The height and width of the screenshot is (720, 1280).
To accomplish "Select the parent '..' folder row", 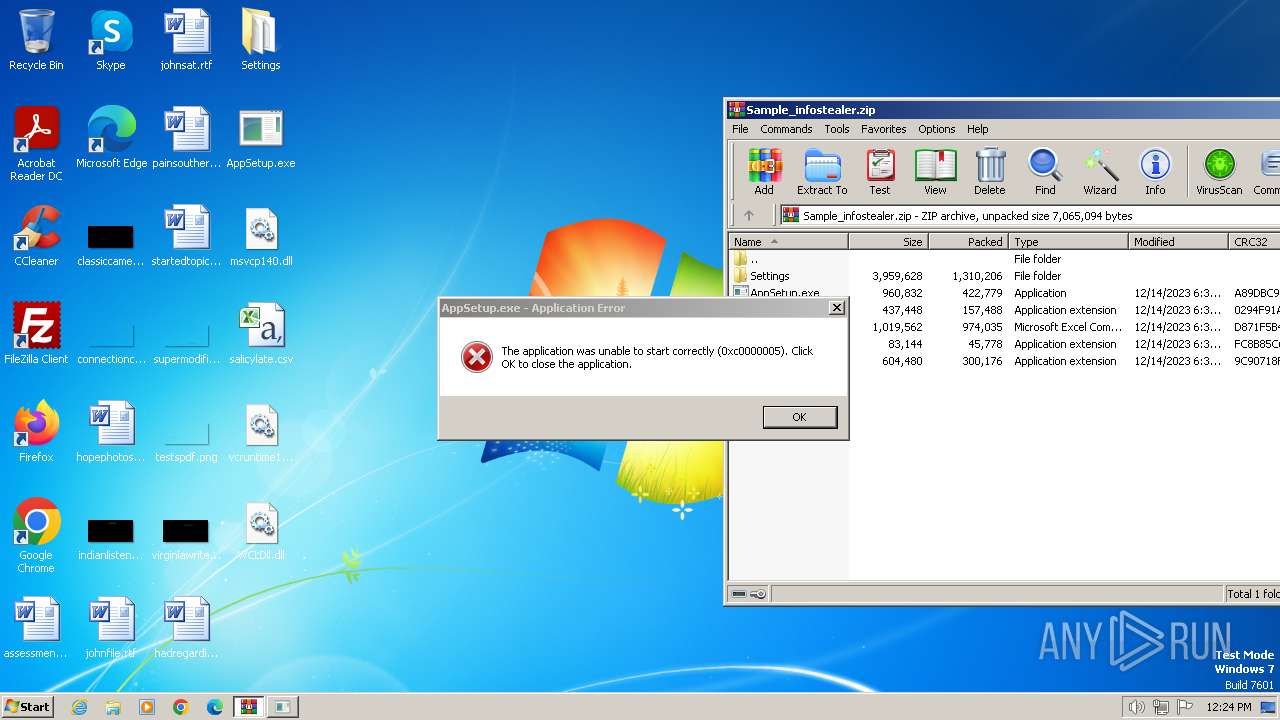I will tap(1004, 259).
